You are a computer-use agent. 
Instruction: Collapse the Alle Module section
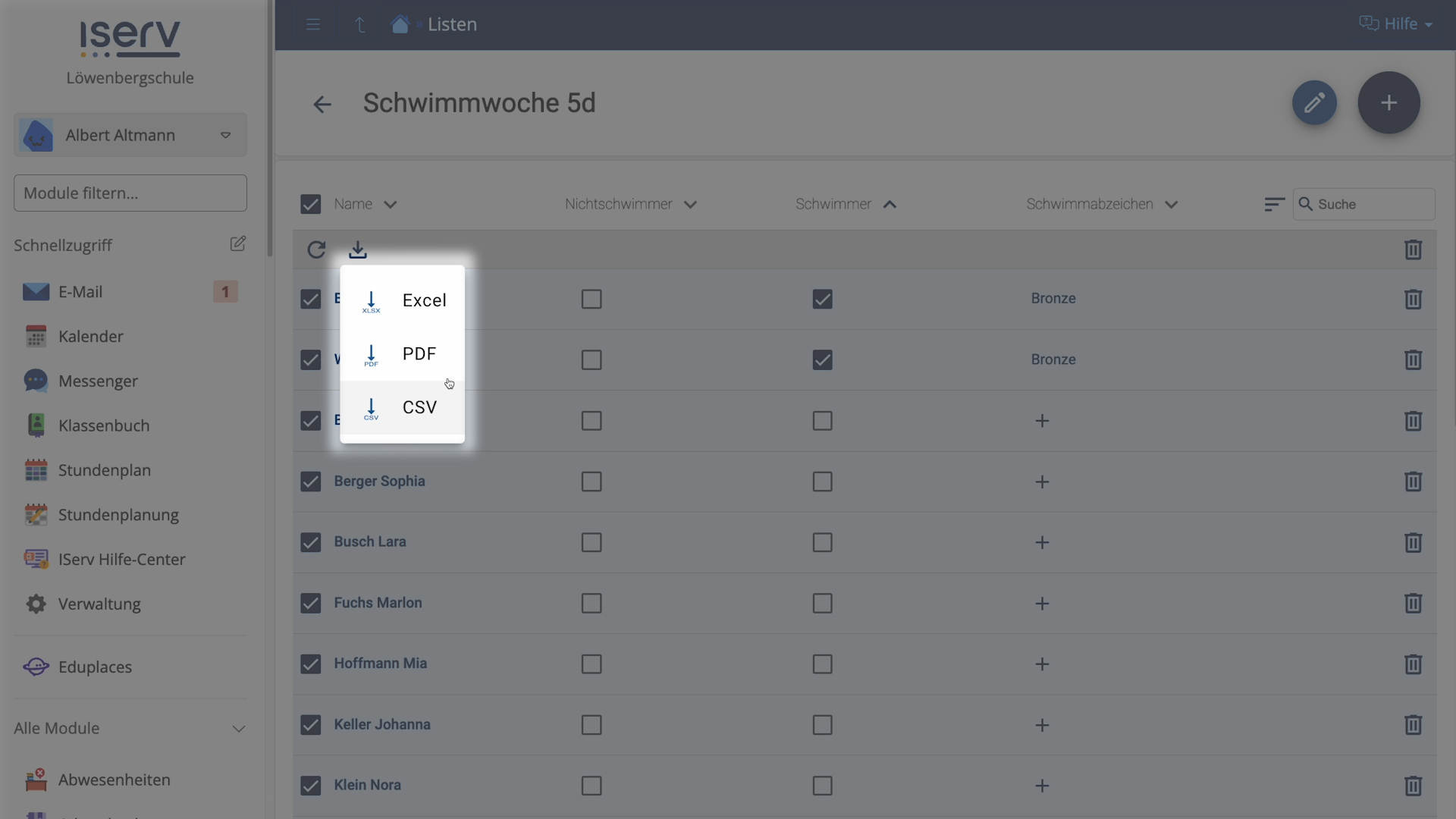click(x=238, y=729)
